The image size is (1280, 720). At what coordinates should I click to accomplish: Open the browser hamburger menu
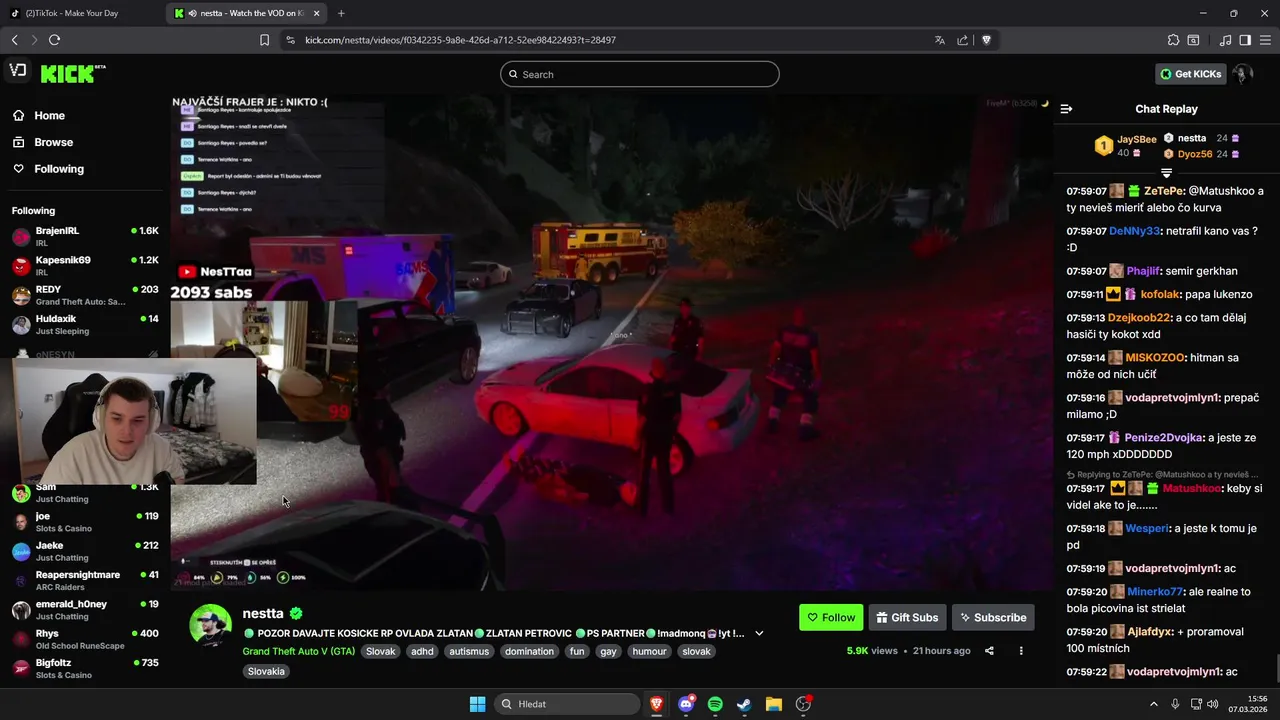coord(1265,40)
